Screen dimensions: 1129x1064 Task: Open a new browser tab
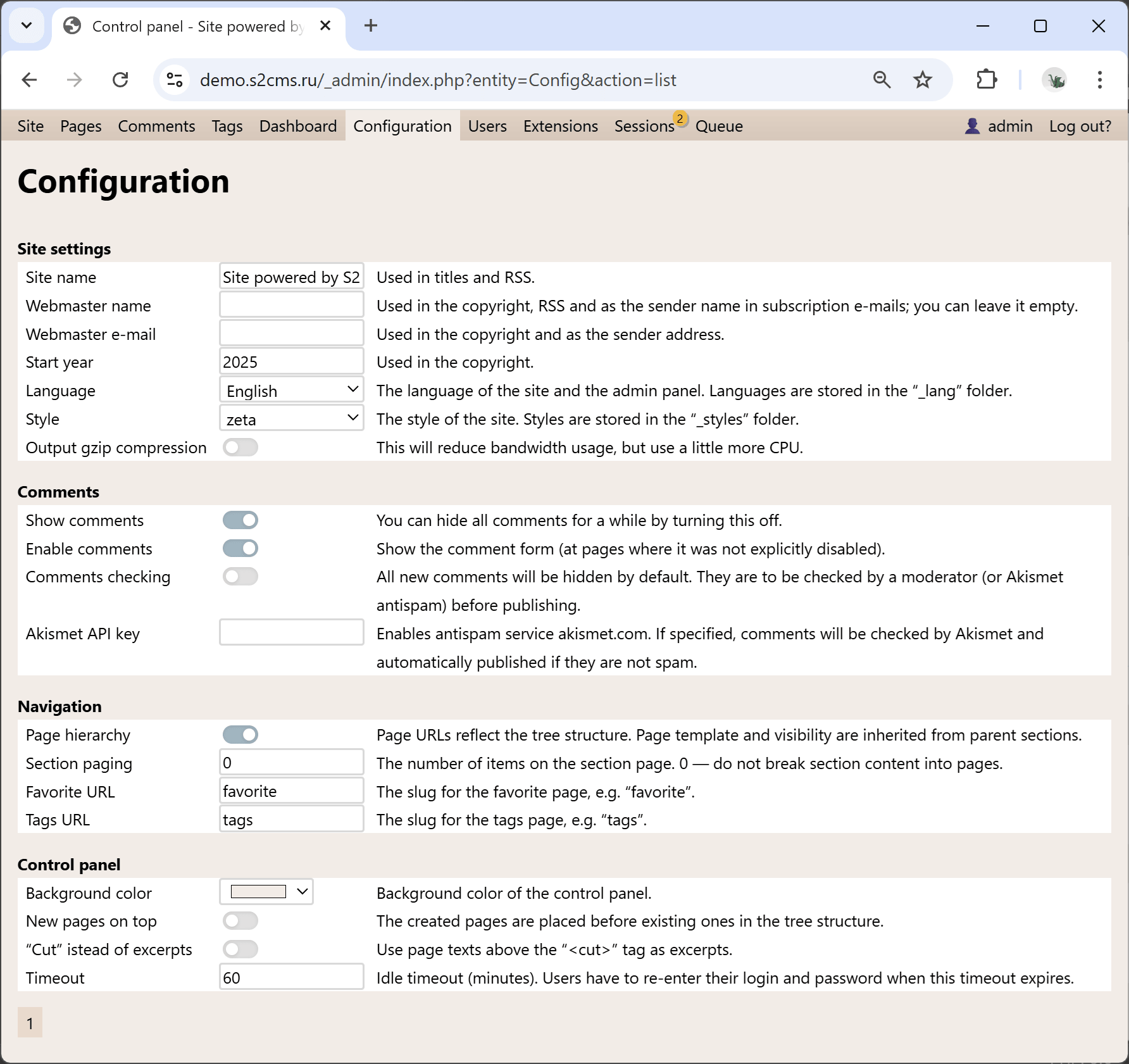tap(371, 26)
